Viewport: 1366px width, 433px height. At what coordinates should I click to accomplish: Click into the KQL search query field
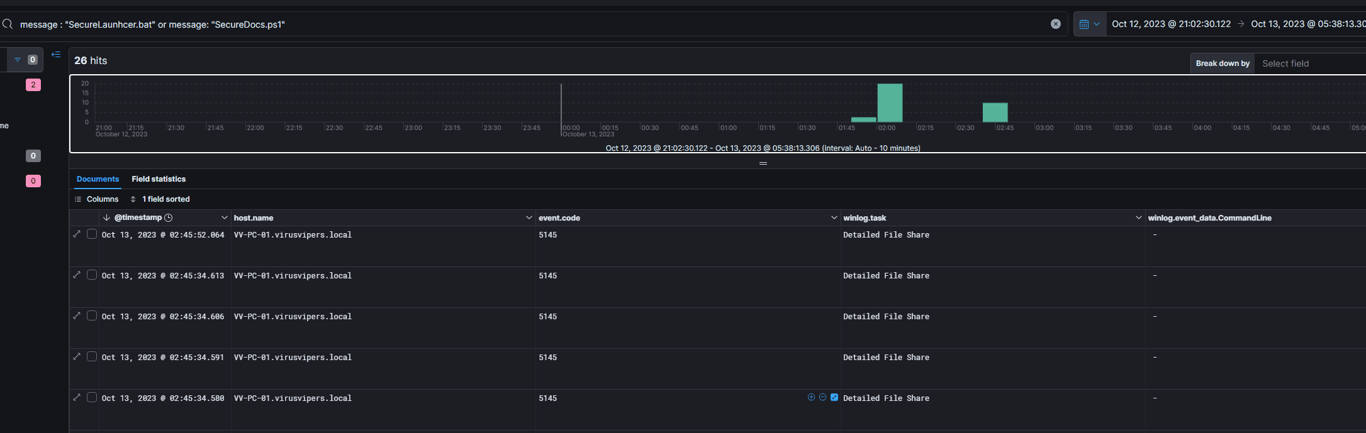pyautogui.click(x=530, y=24)
